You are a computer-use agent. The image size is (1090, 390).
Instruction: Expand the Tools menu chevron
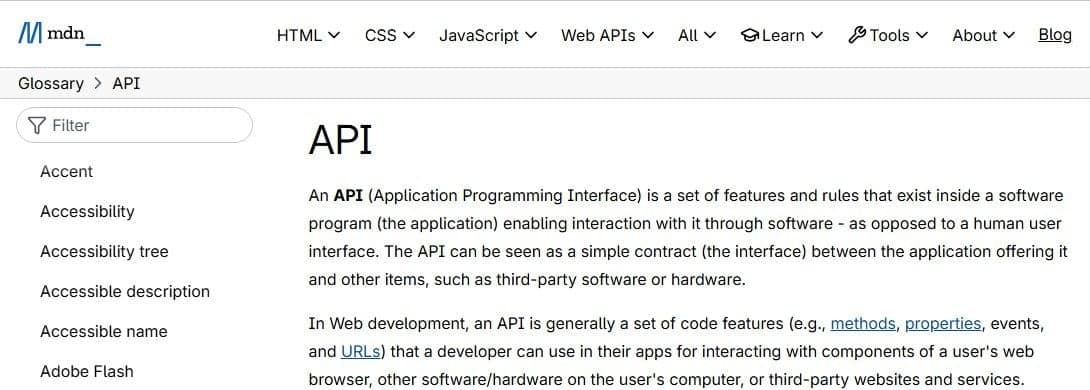click(921, 35)
